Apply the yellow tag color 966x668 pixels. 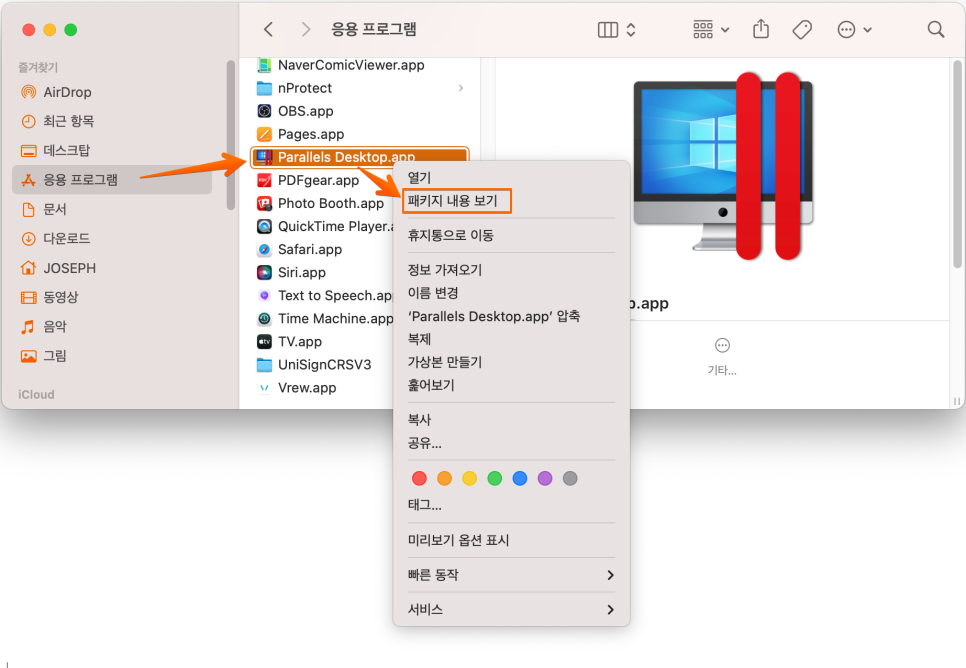[x=469, y=478]
